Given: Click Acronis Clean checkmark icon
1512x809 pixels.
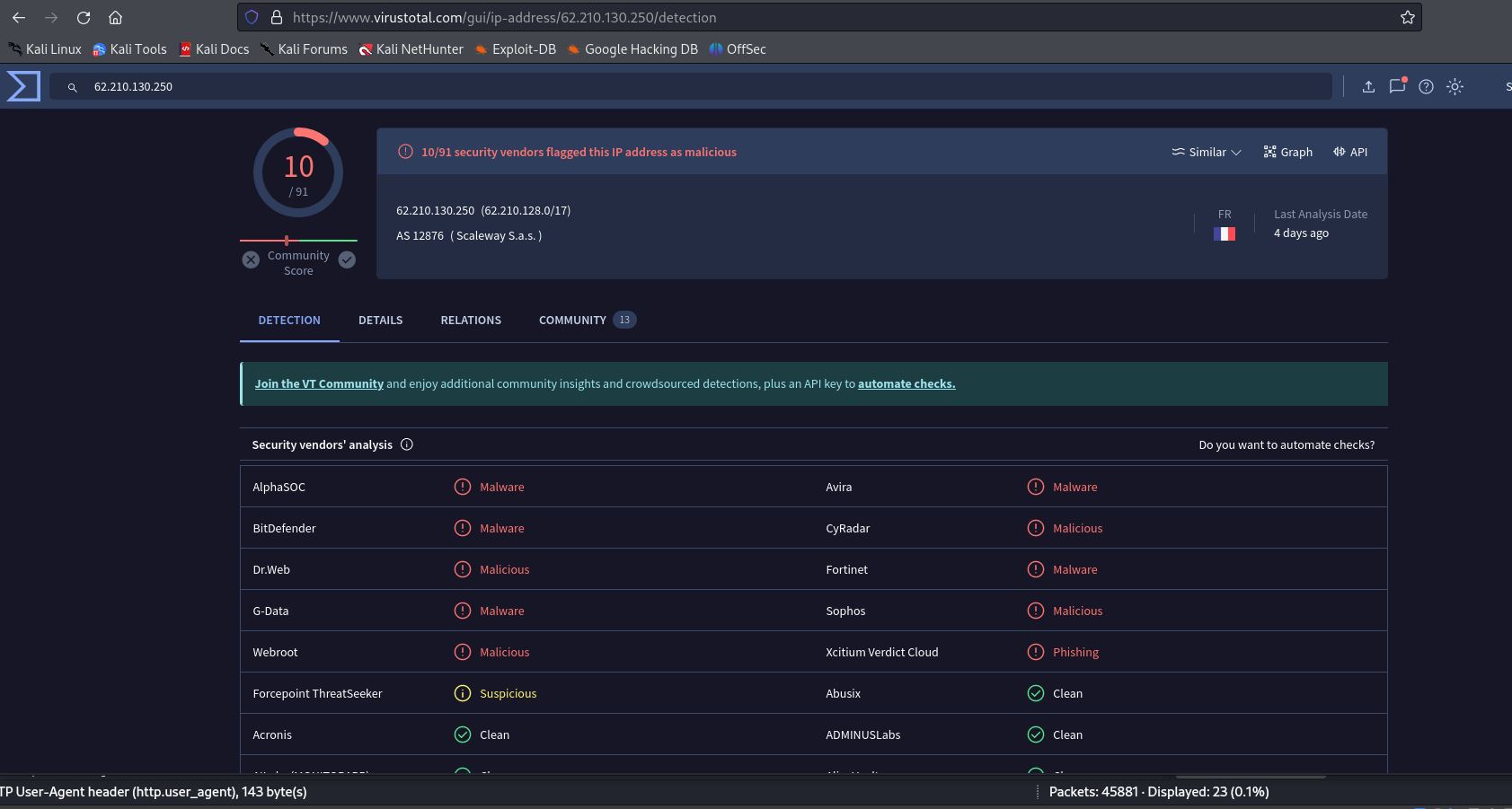Looking at the screenshot, I should (x=463, y=734).
